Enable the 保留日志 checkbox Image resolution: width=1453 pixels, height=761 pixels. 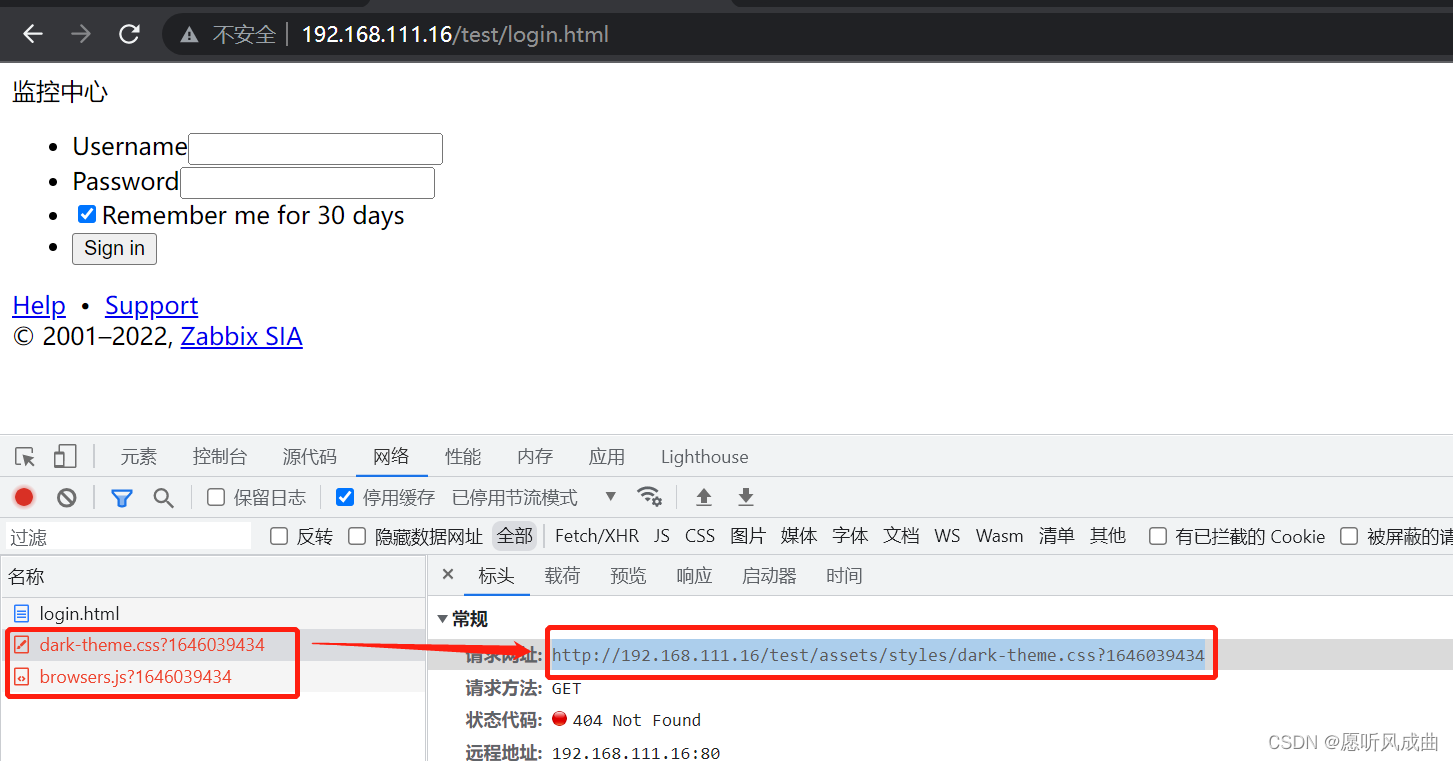click(216, 497)
